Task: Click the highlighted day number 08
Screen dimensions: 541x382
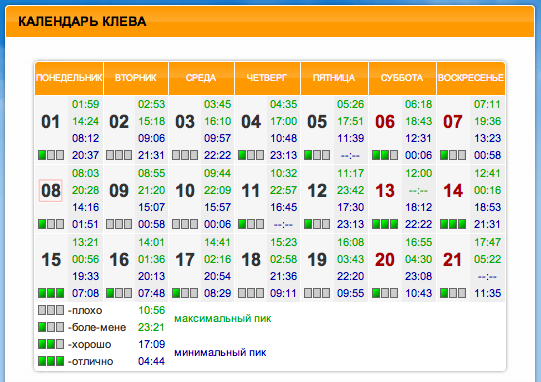Action: pos(51,190)
